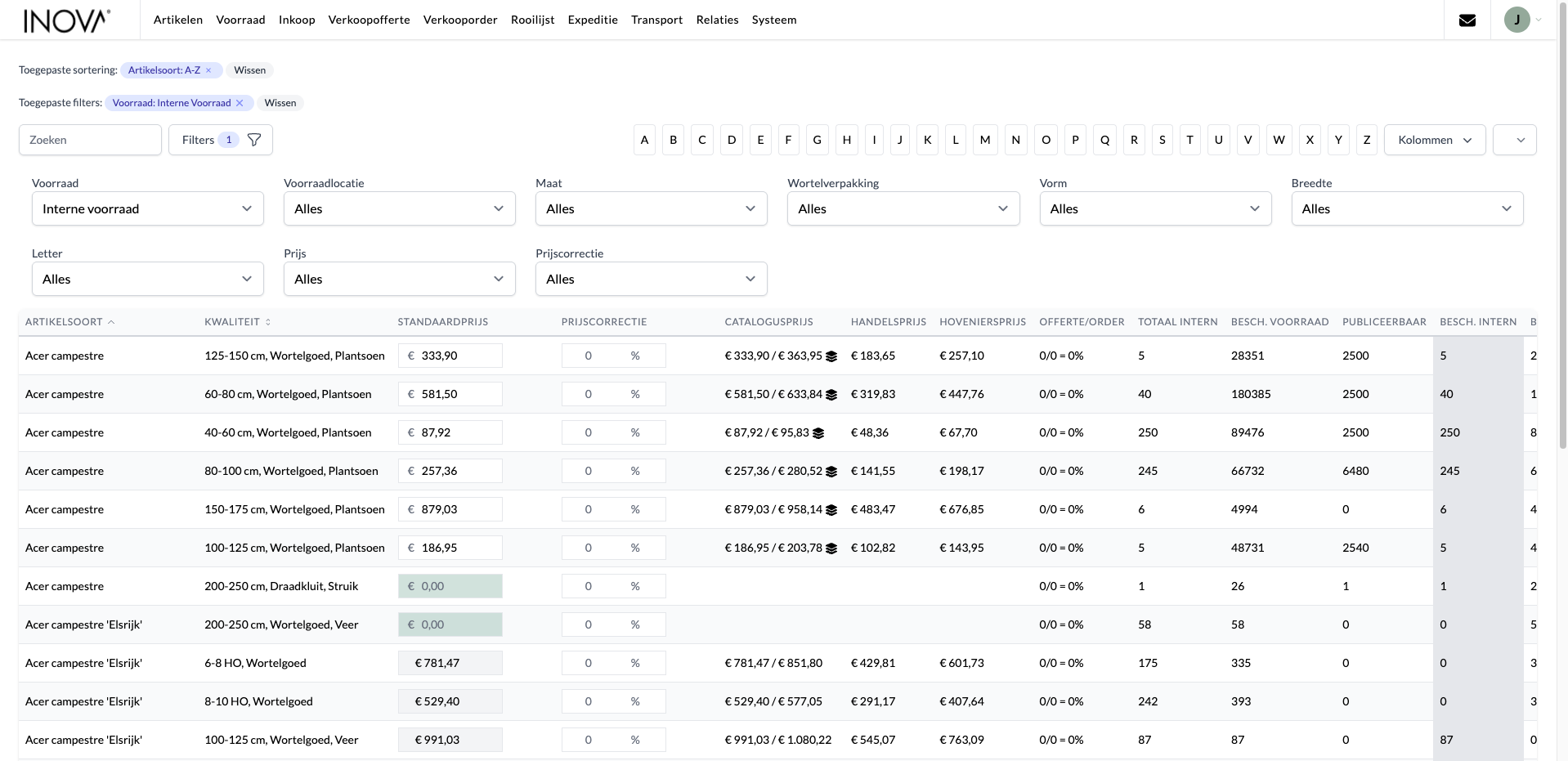The width and height of the screenshot is (1568, 761).
Task: Click the Publiceerbaar column header
Action: [x=1384, y=322]
